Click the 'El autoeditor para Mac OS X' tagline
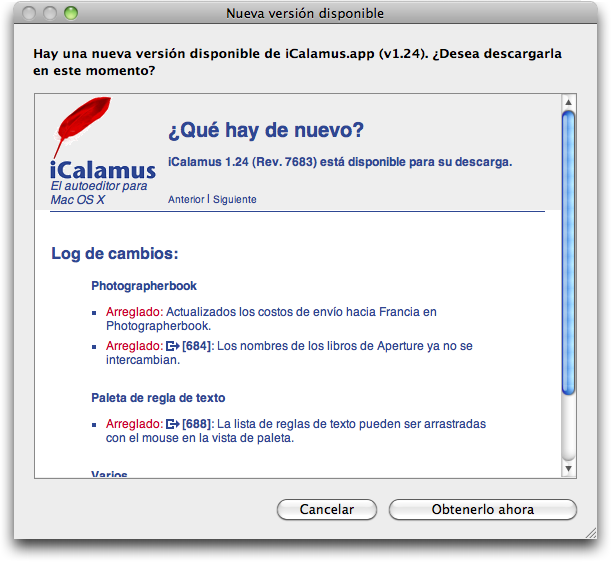The image size is (611, 562). coord(99,193)
